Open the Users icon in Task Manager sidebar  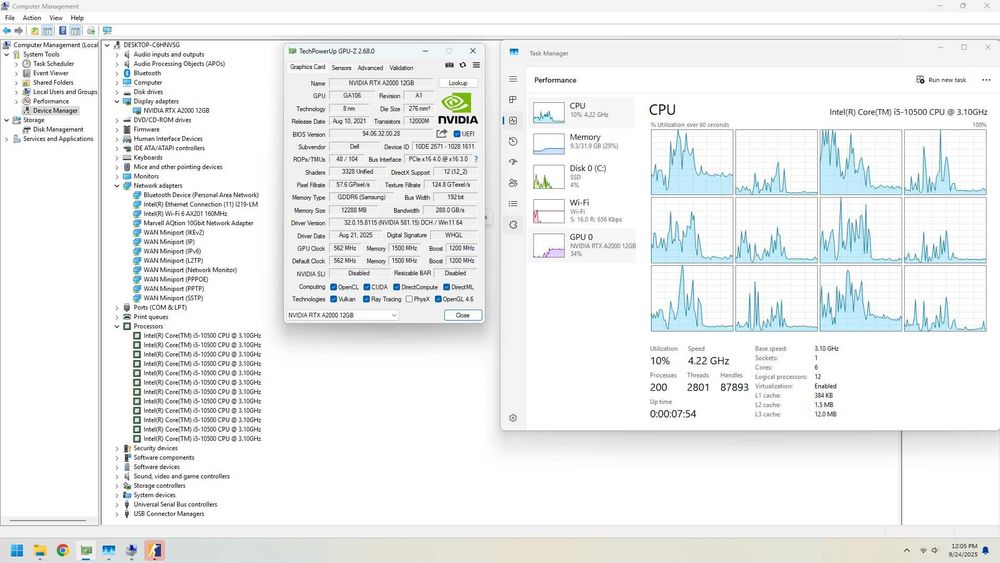click(513, 183)
